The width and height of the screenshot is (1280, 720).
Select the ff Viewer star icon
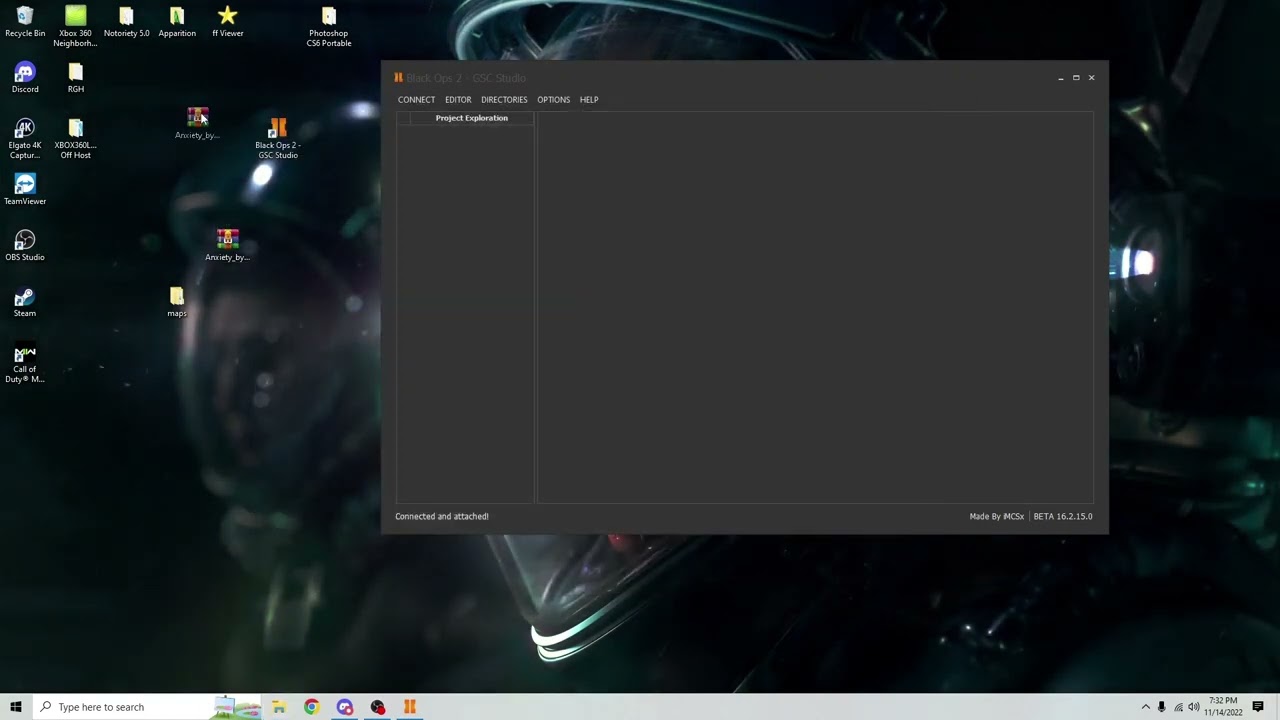(x=228, y=22)
